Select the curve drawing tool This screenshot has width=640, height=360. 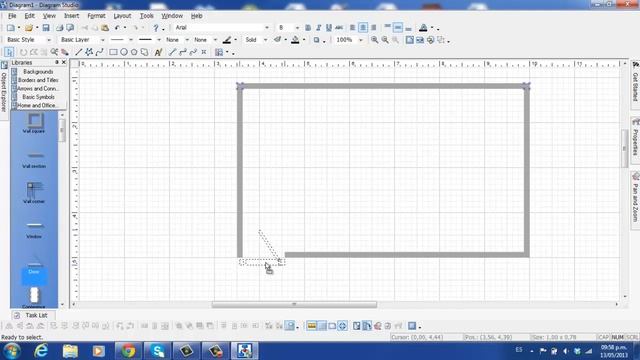coord(99,52)
